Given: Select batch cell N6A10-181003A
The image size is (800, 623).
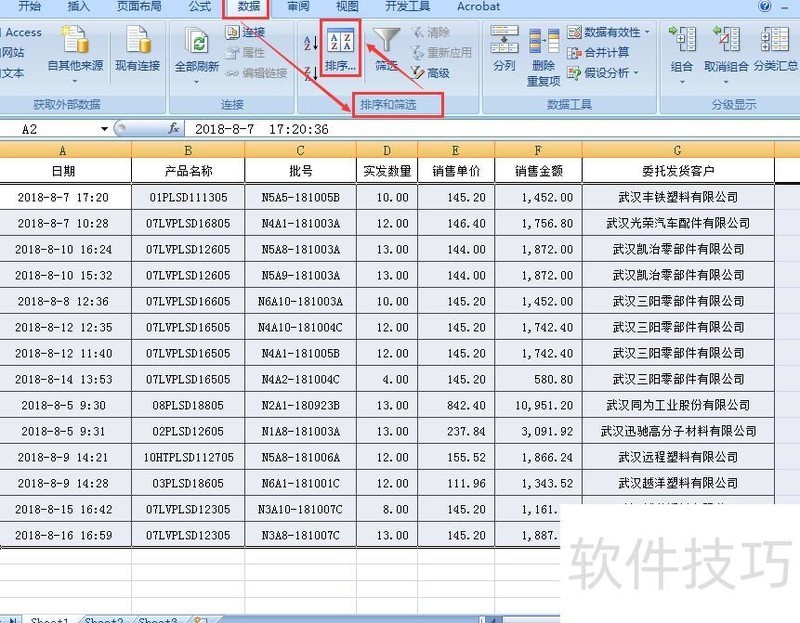Looking at the screenshot, I should click(x=301, y=302).
